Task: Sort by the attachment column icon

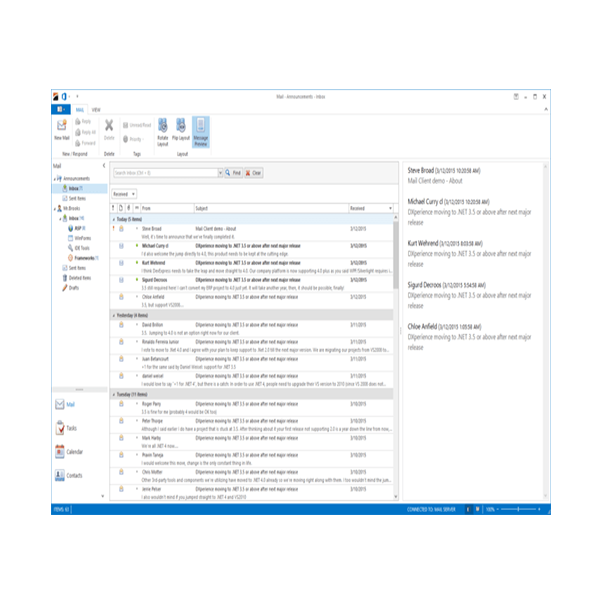Action: [x=129, y=208]
